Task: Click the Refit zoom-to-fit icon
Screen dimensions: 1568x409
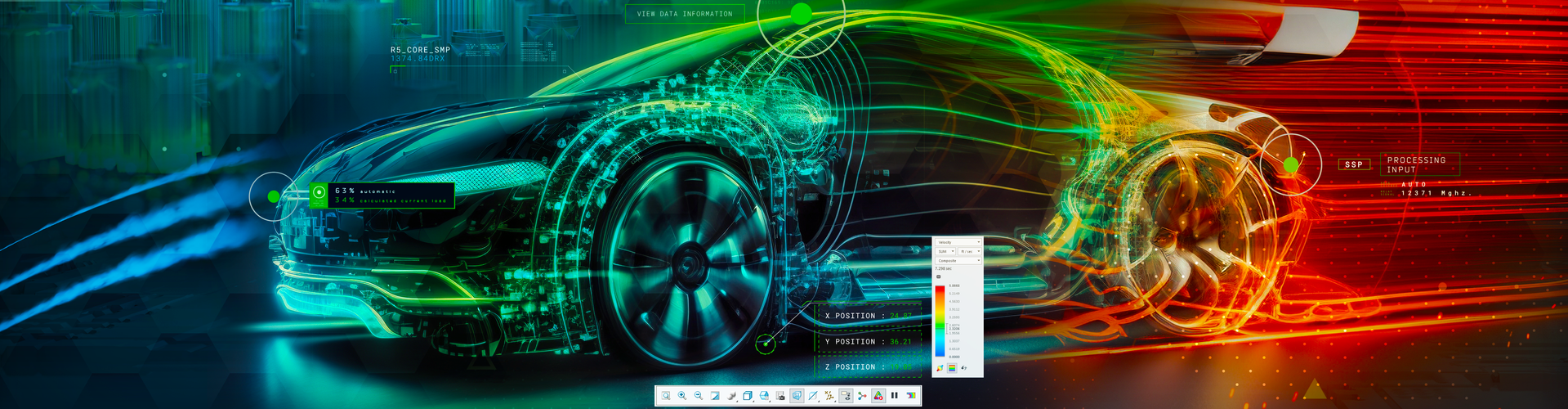Action: point(666,396)
